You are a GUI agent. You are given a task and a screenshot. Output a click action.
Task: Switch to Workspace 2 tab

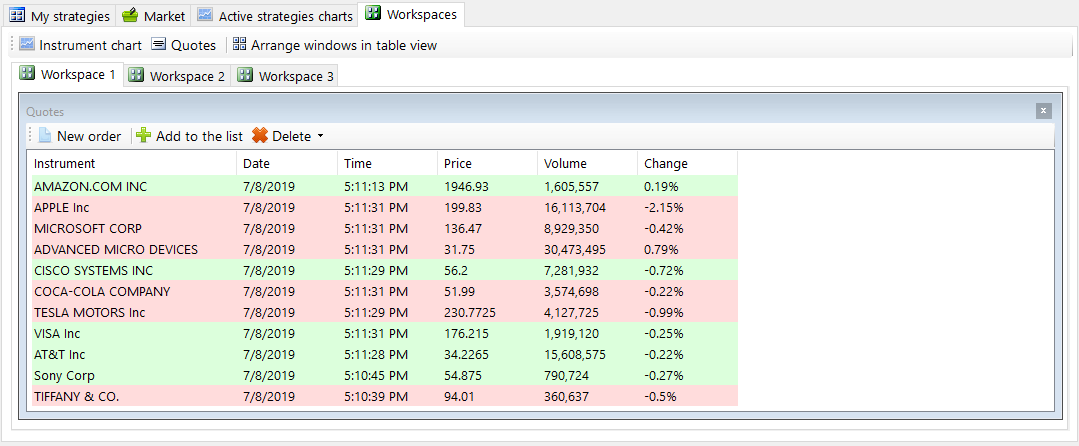coord(177,76)
